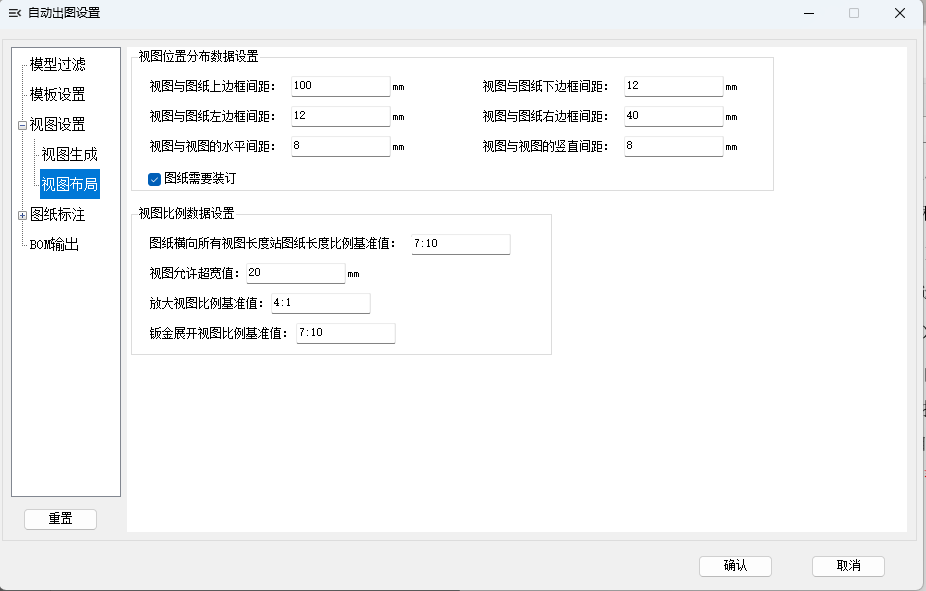The width and height of the screenshot is (926, 591).
Task: Select the 视图布局 tree item
Action: coord(69,184)
